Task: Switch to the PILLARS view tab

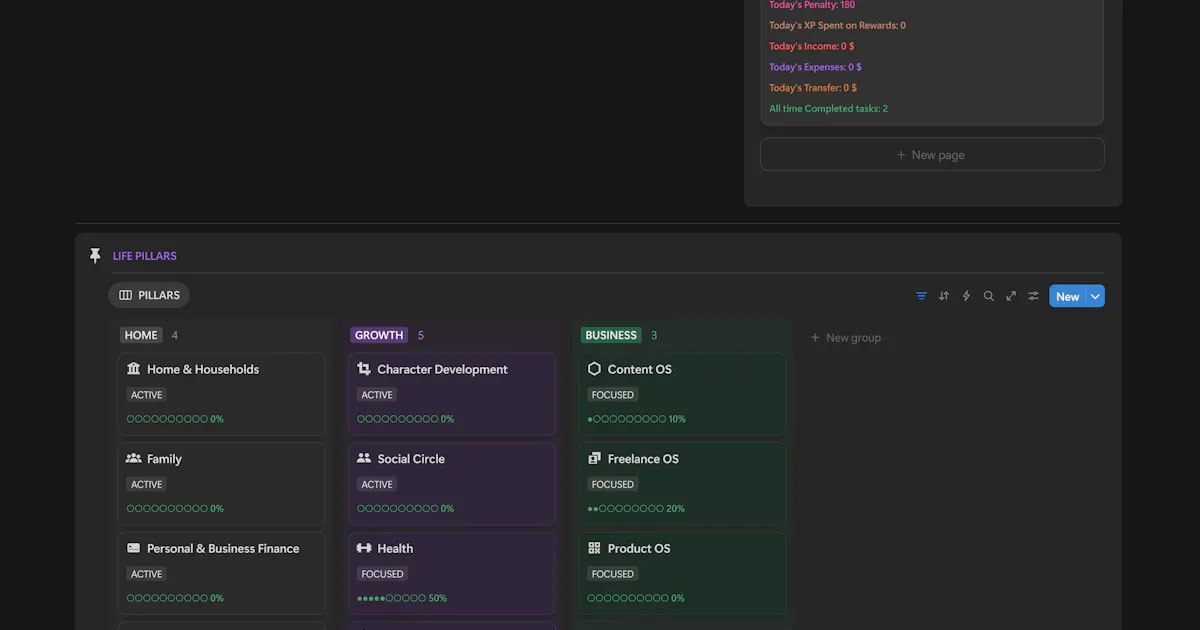Action: pos(149,295)
